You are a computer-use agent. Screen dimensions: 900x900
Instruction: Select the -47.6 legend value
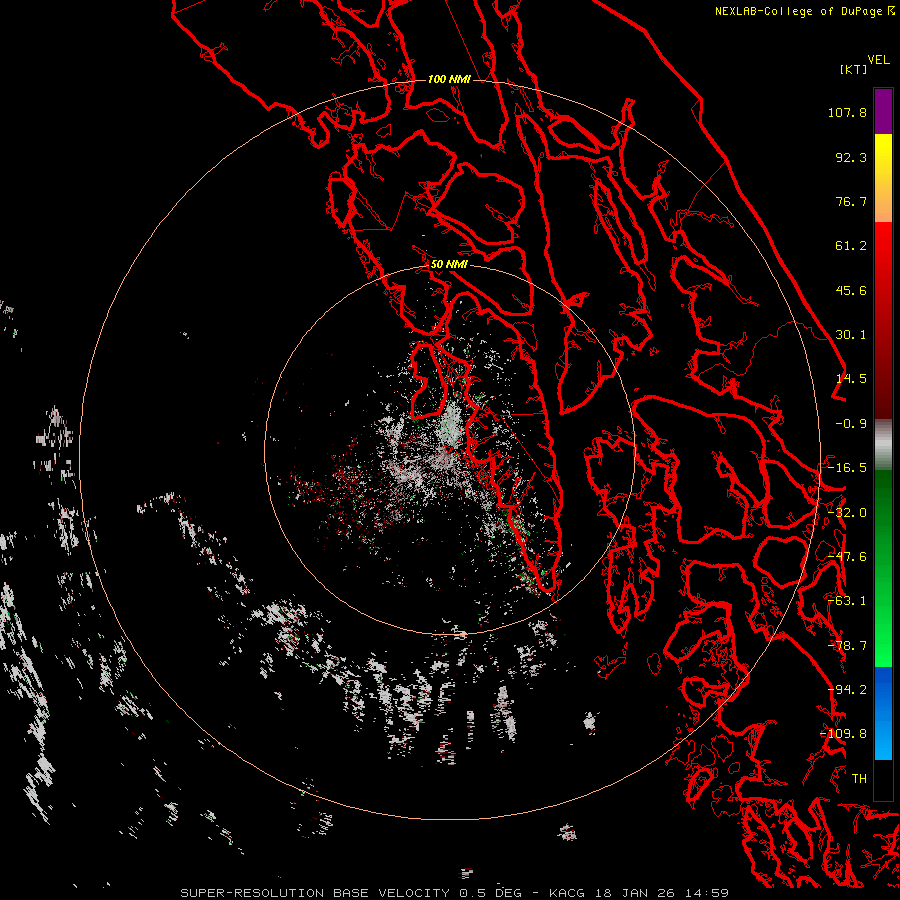click(847, 557)
